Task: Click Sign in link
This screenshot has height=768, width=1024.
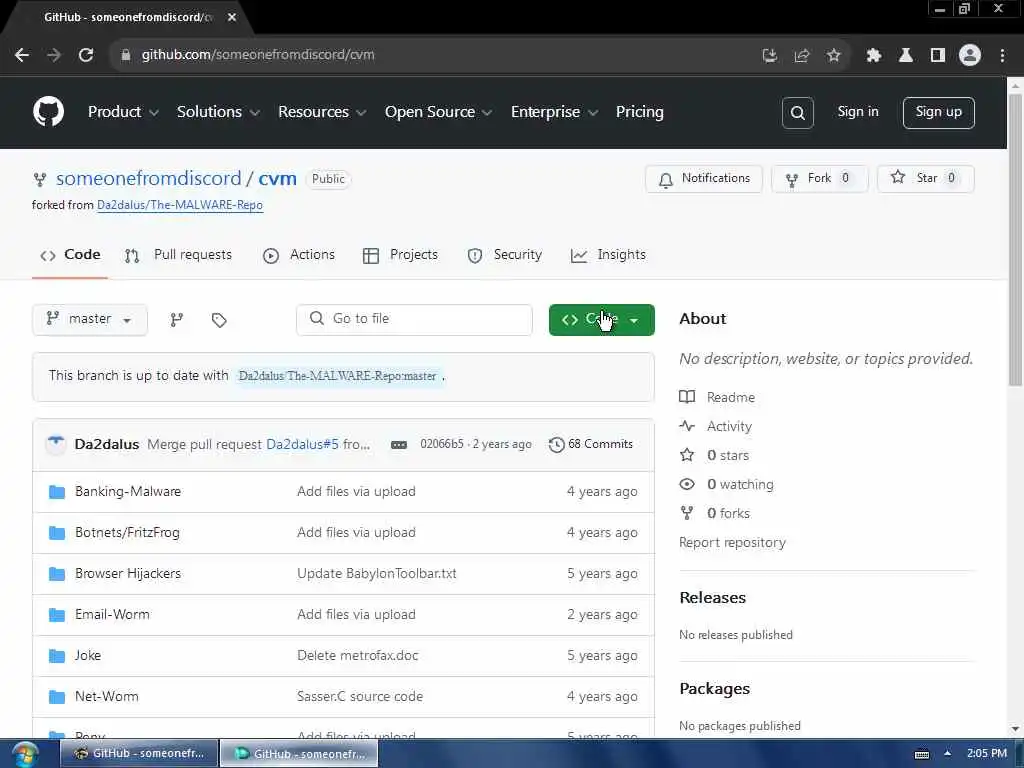Action: pyautogui.click(x=857, y=112)
